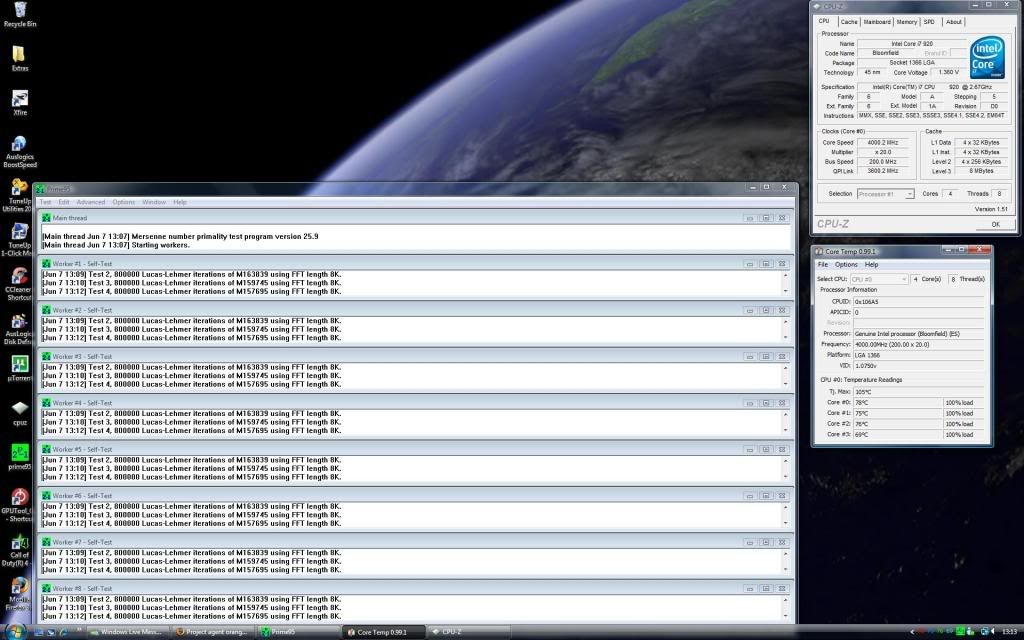
Task: Click the "Socket 1366 LGA" Package value
Action: 912,63
